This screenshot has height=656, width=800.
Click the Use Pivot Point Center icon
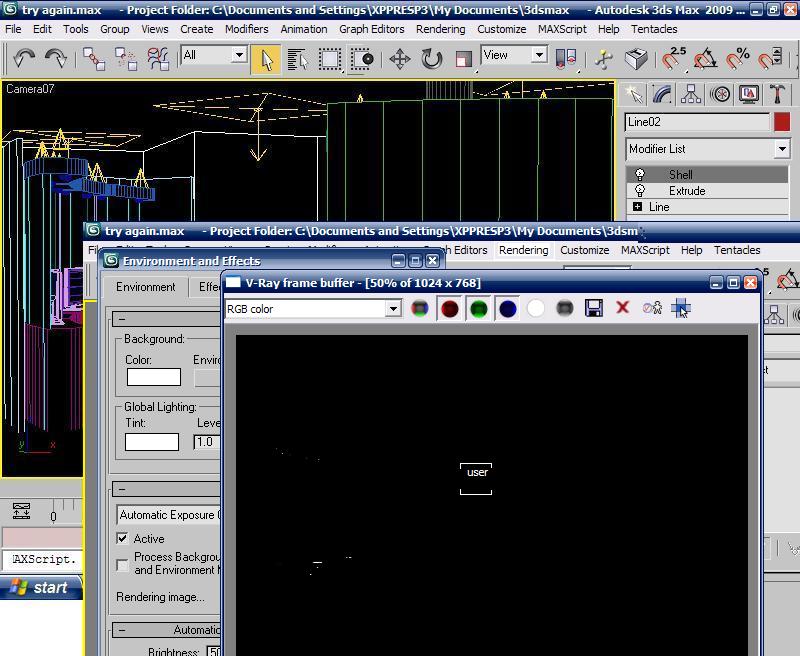point(566,59)
